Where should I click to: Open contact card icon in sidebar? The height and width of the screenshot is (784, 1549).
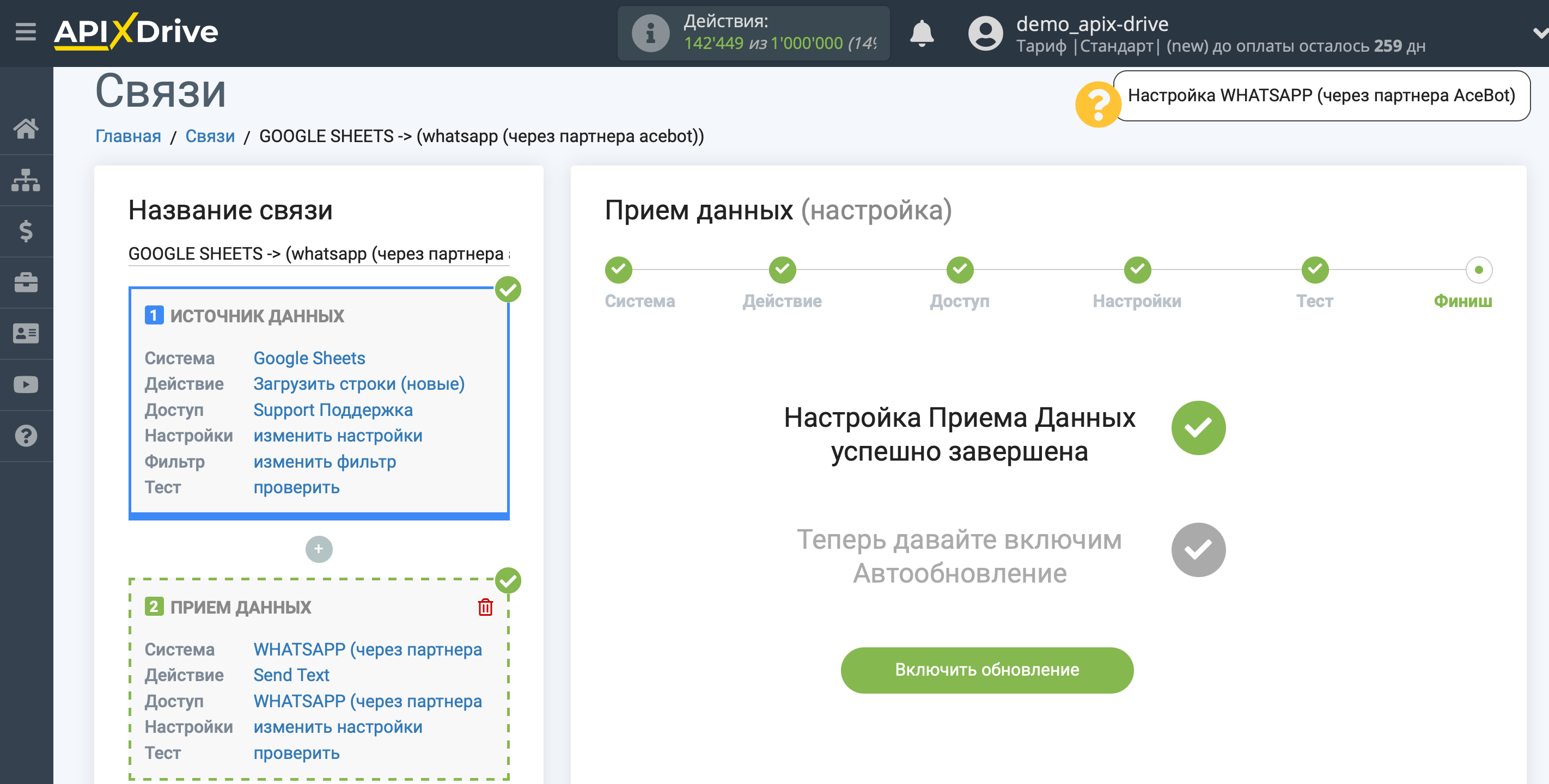[x=26, y=333]
